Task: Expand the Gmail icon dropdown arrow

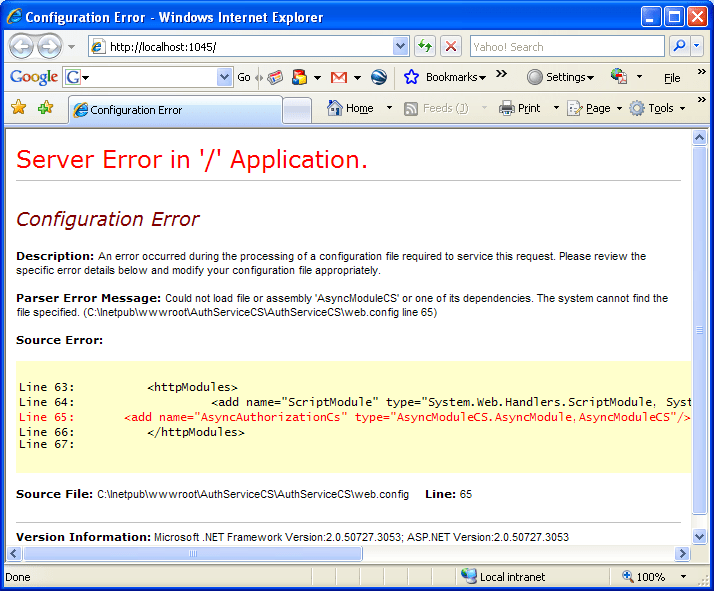Action: pos(357,78)
